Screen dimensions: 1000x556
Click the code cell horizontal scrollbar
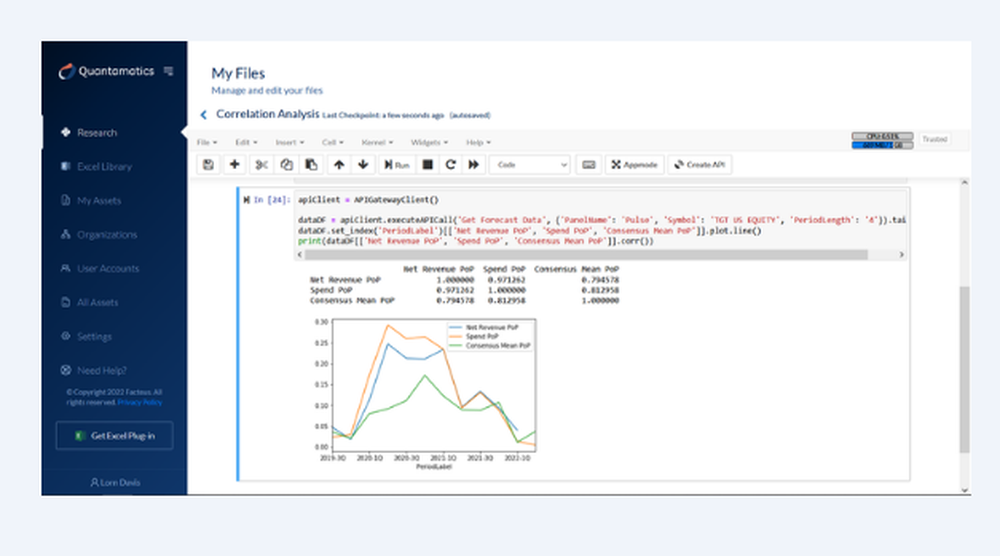coord(585,254)
